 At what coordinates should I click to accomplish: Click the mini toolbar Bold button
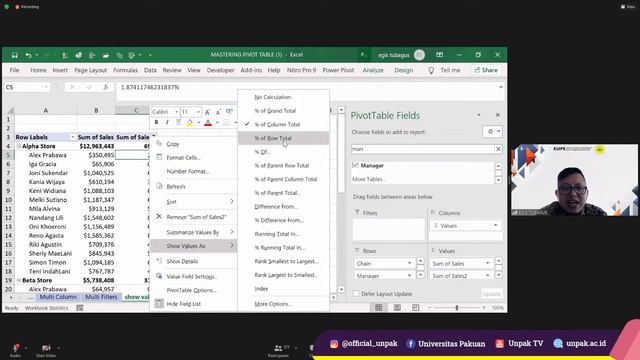coord(156,122)
